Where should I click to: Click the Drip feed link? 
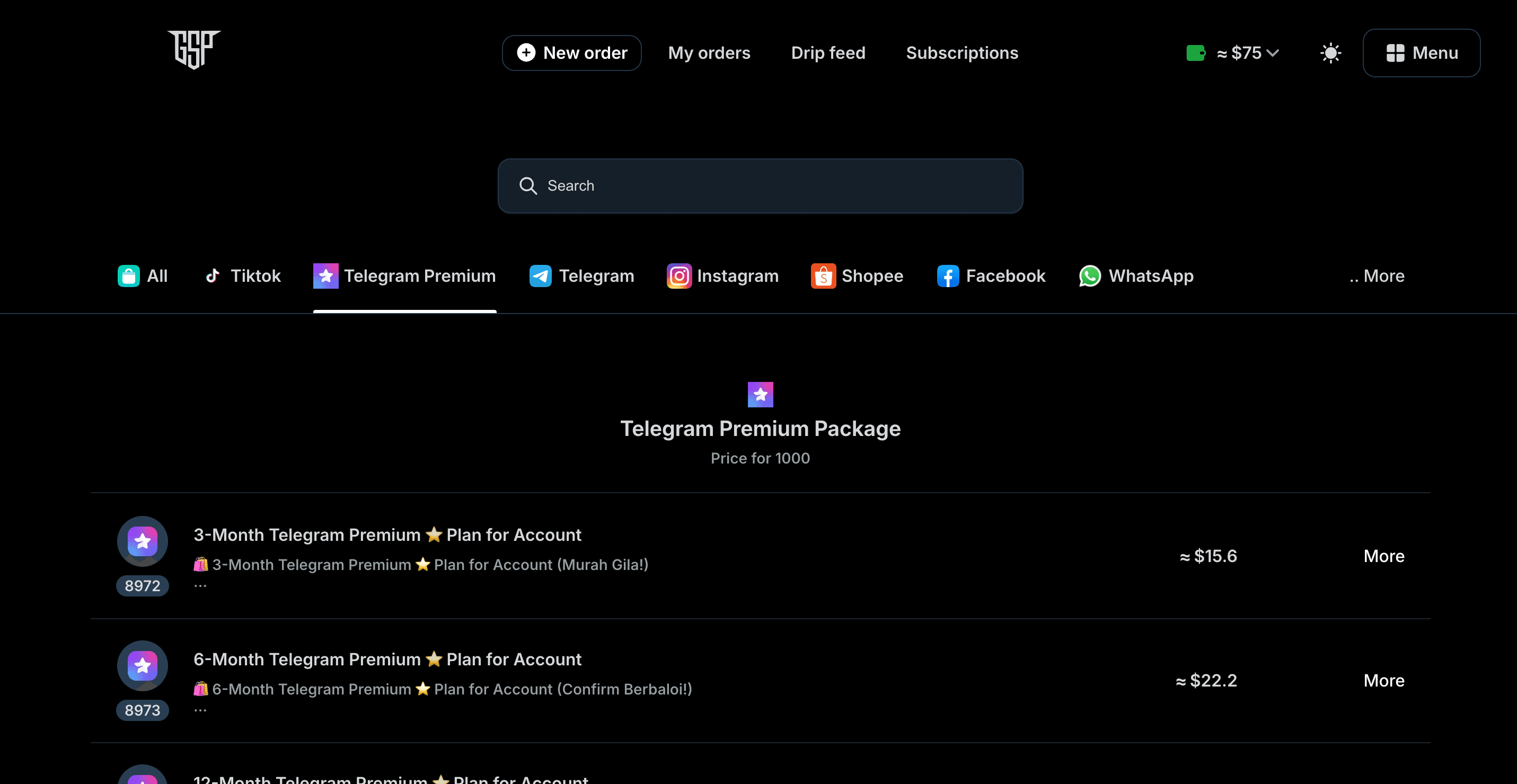click(x=828, y=52)
